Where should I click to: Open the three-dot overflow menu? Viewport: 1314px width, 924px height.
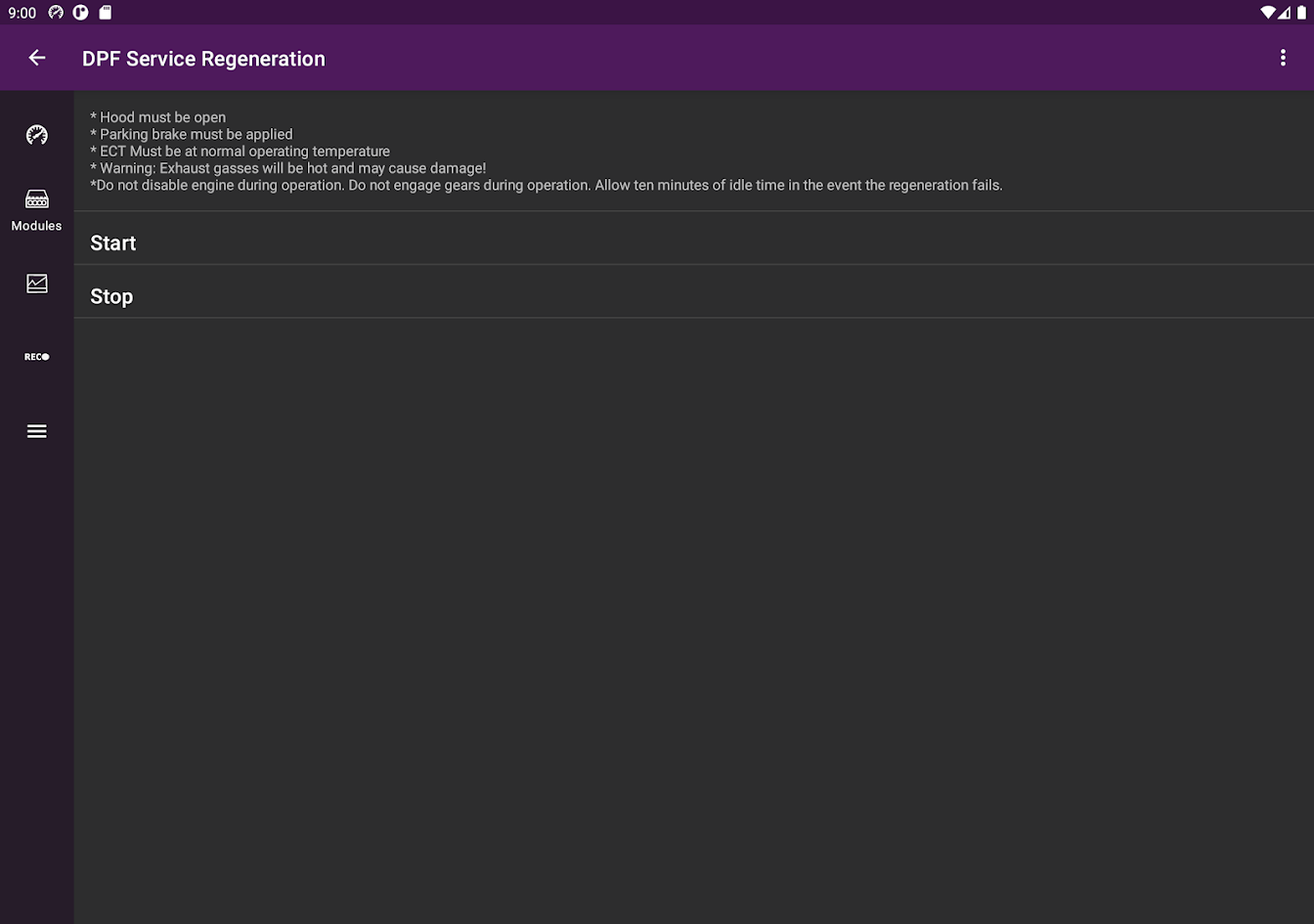pyautogui.click(x=1283, y=58)
